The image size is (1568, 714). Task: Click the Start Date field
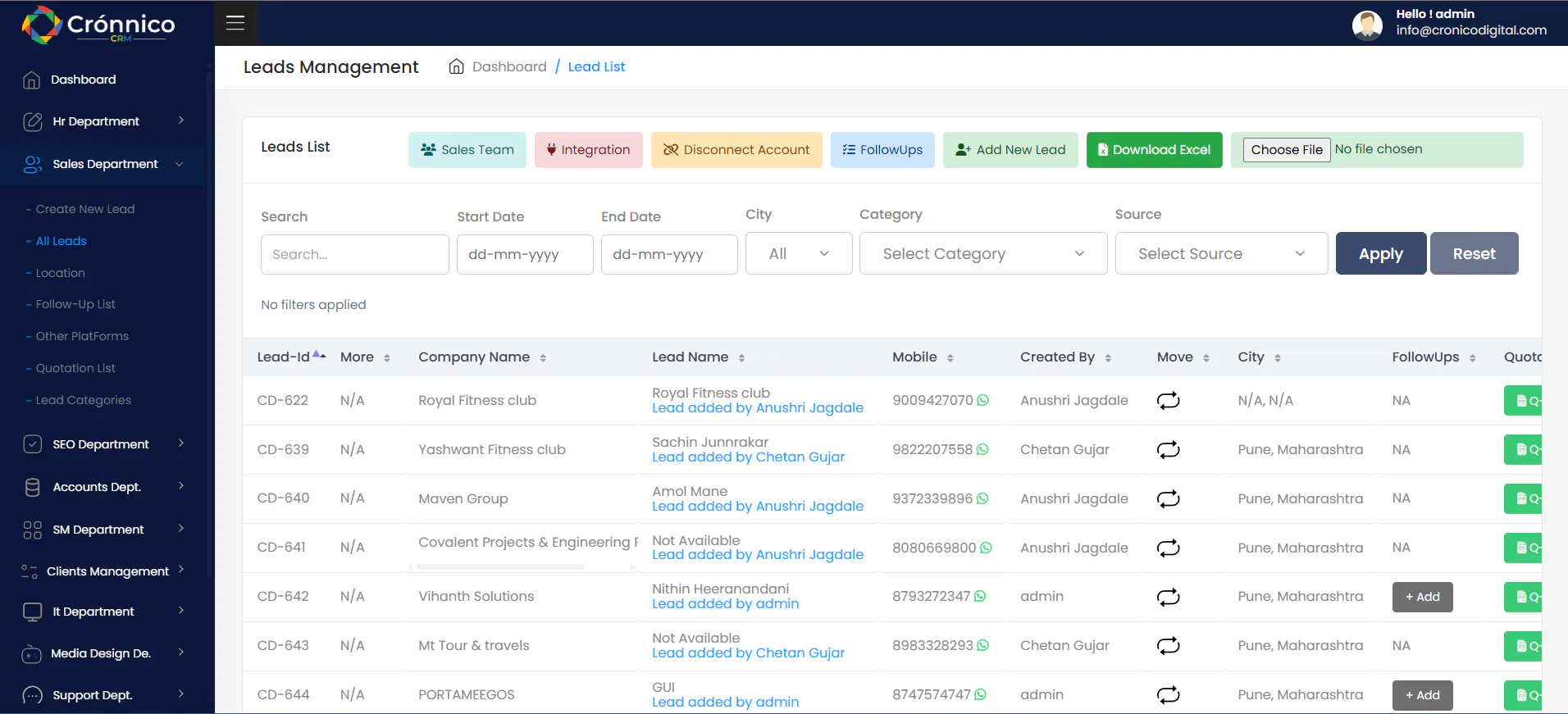point(525,254)
